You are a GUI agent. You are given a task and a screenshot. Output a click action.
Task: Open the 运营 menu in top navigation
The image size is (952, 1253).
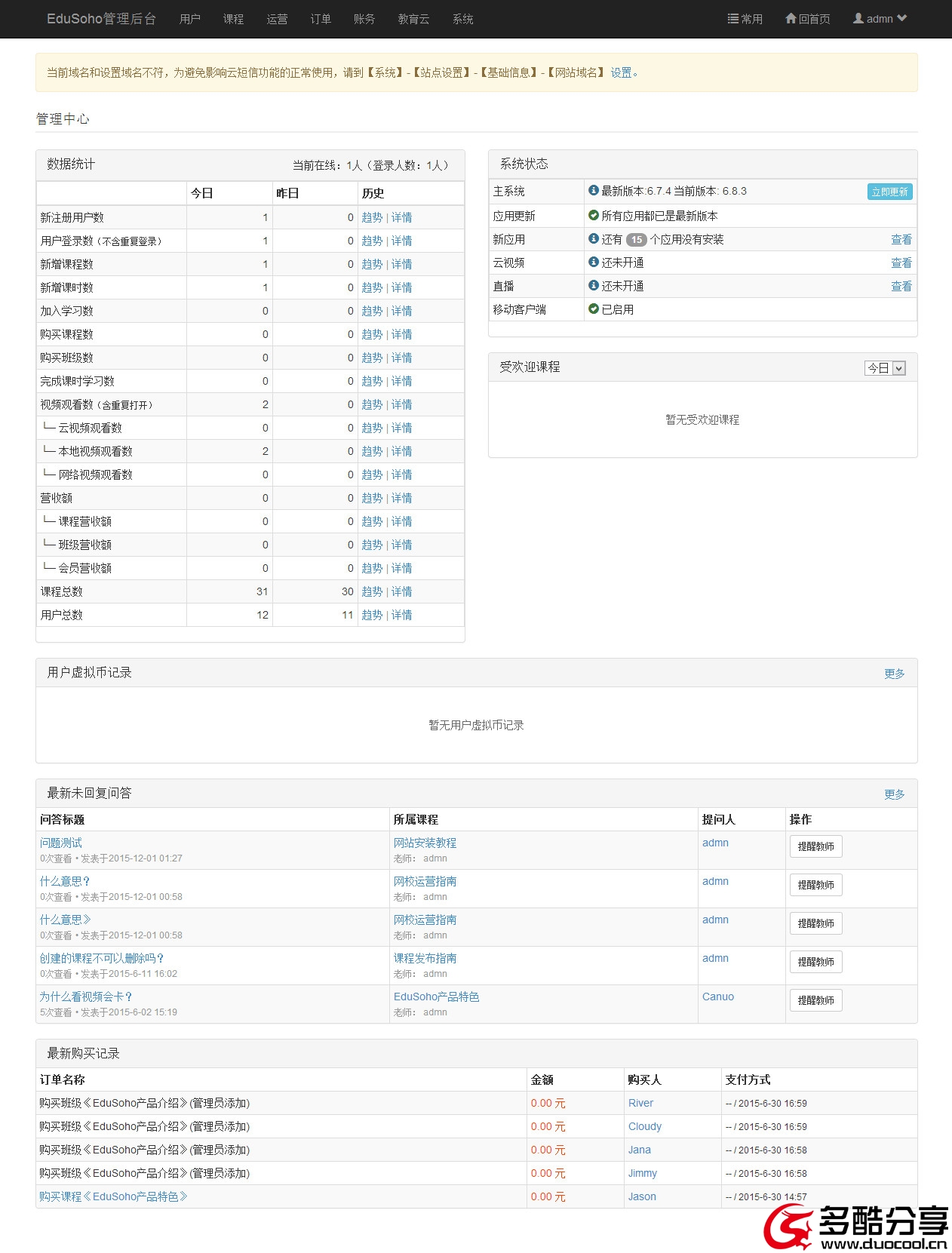[x=278, y=19]
